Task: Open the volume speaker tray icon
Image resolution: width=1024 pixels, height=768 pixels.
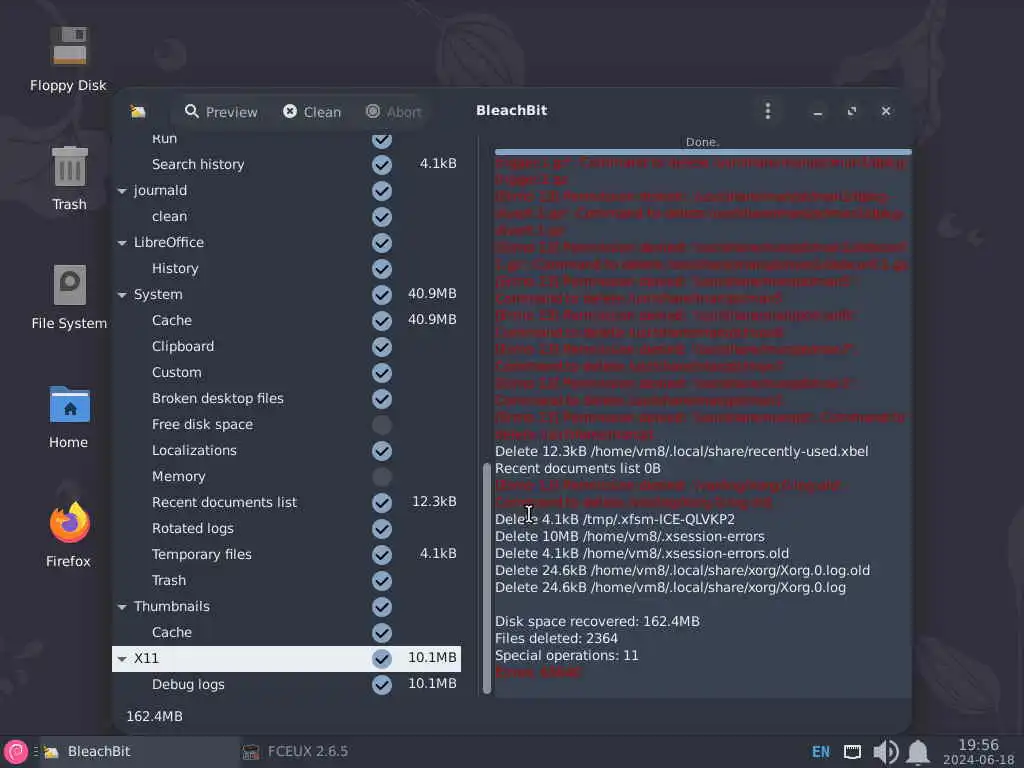Action: 886,752
